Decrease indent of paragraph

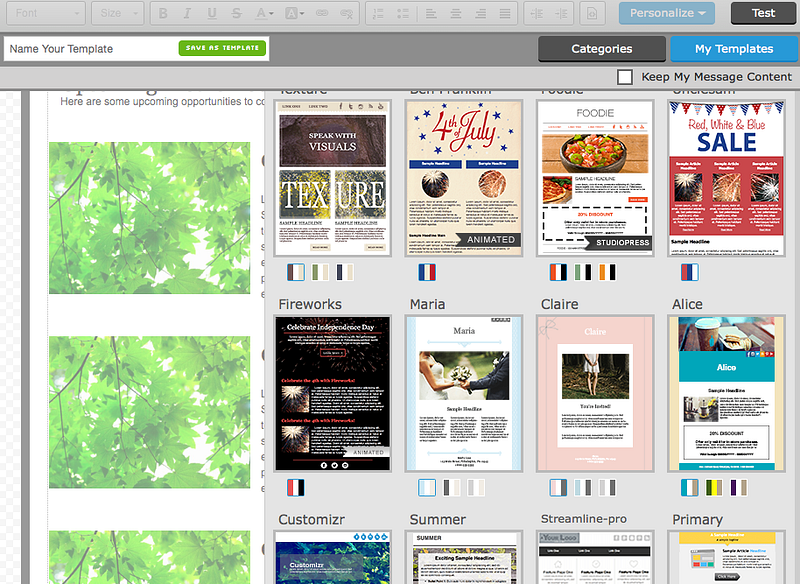536,13
